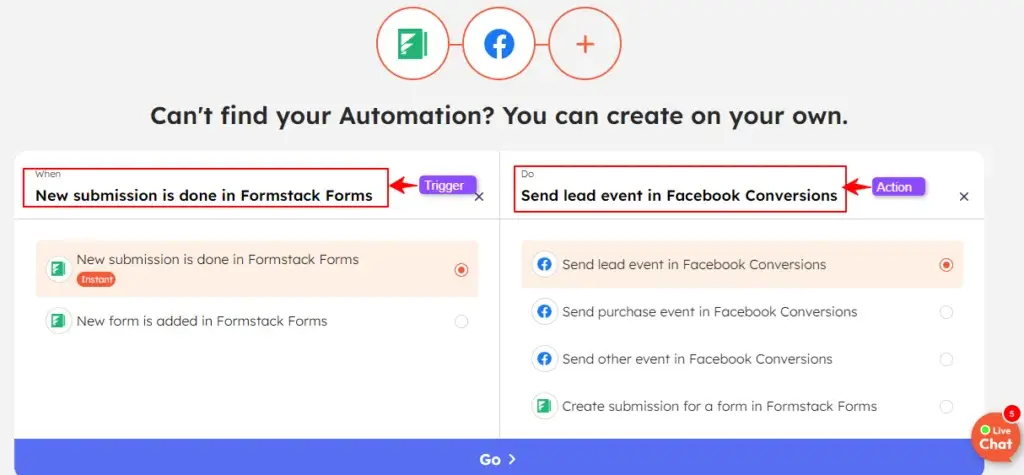Click the Facebook icon in top circle

(498, 44)
